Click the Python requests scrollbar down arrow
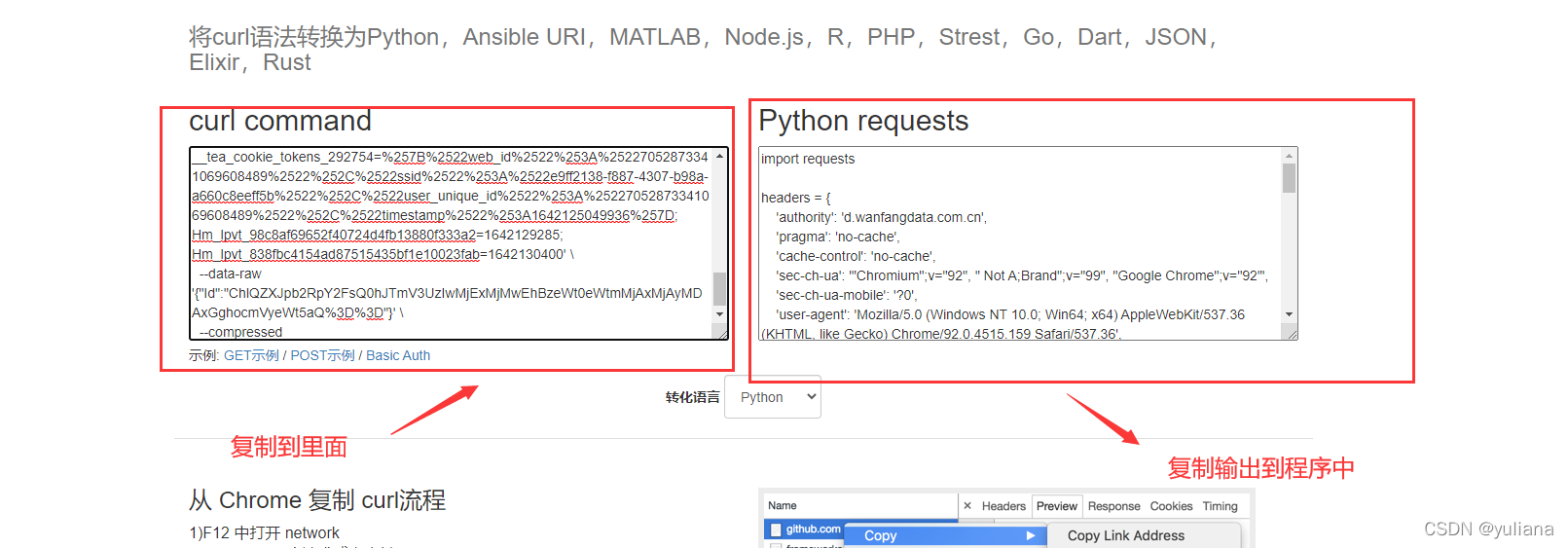Image resolution: width=1568 pixels, height=548 pixels. tap(1290, 314)
